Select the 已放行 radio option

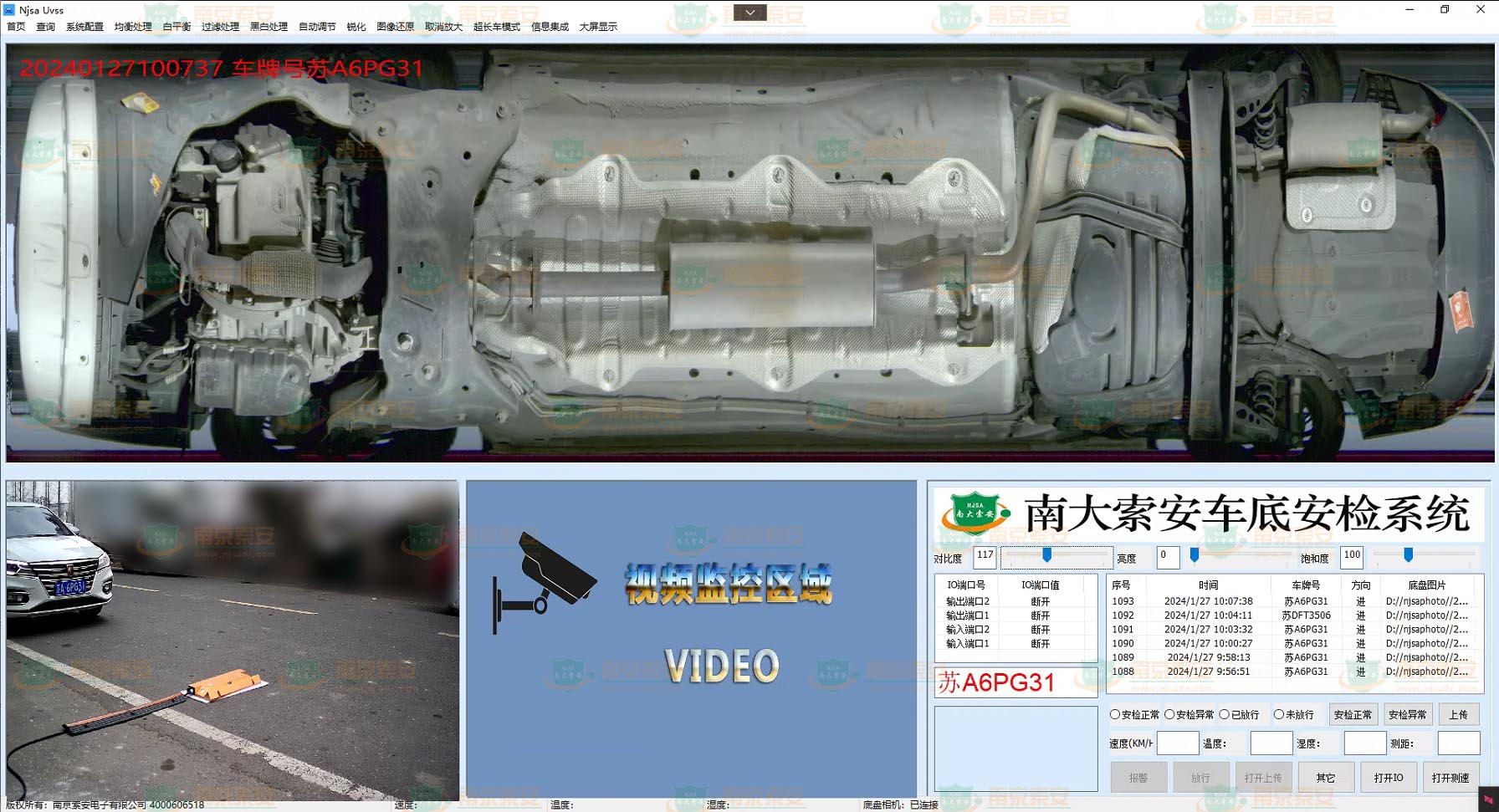coord(1225,714)
